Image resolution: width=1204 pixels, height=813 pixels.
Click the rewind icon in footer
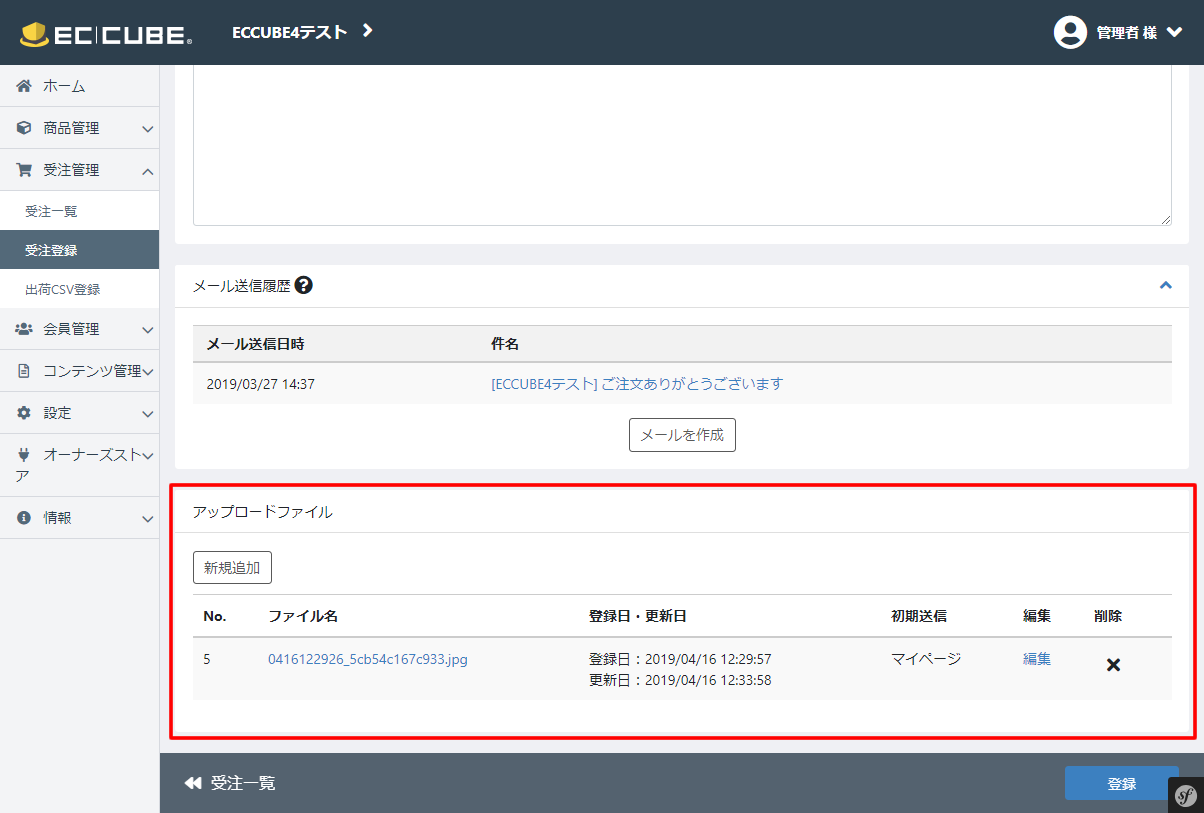[x=193, y=783]
